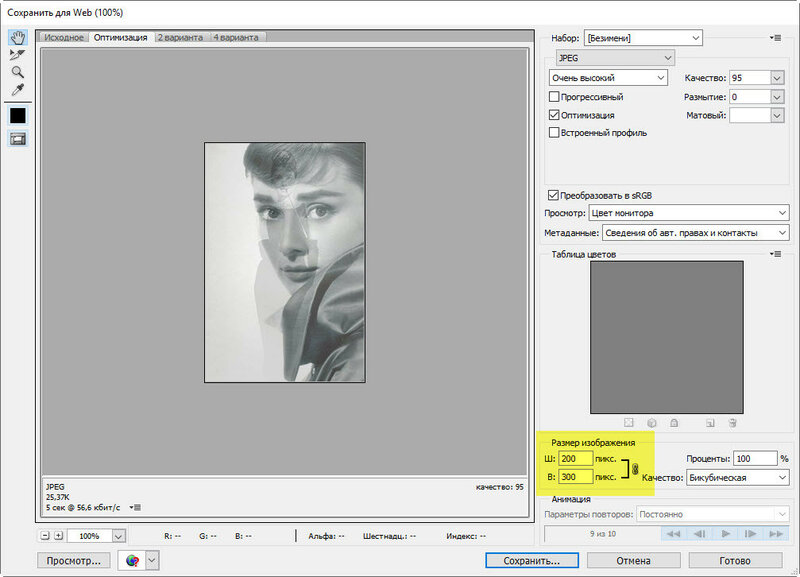Toggle slices visibility icon
The width and height of the screenshot is (800, 577).
pos(17,139)
